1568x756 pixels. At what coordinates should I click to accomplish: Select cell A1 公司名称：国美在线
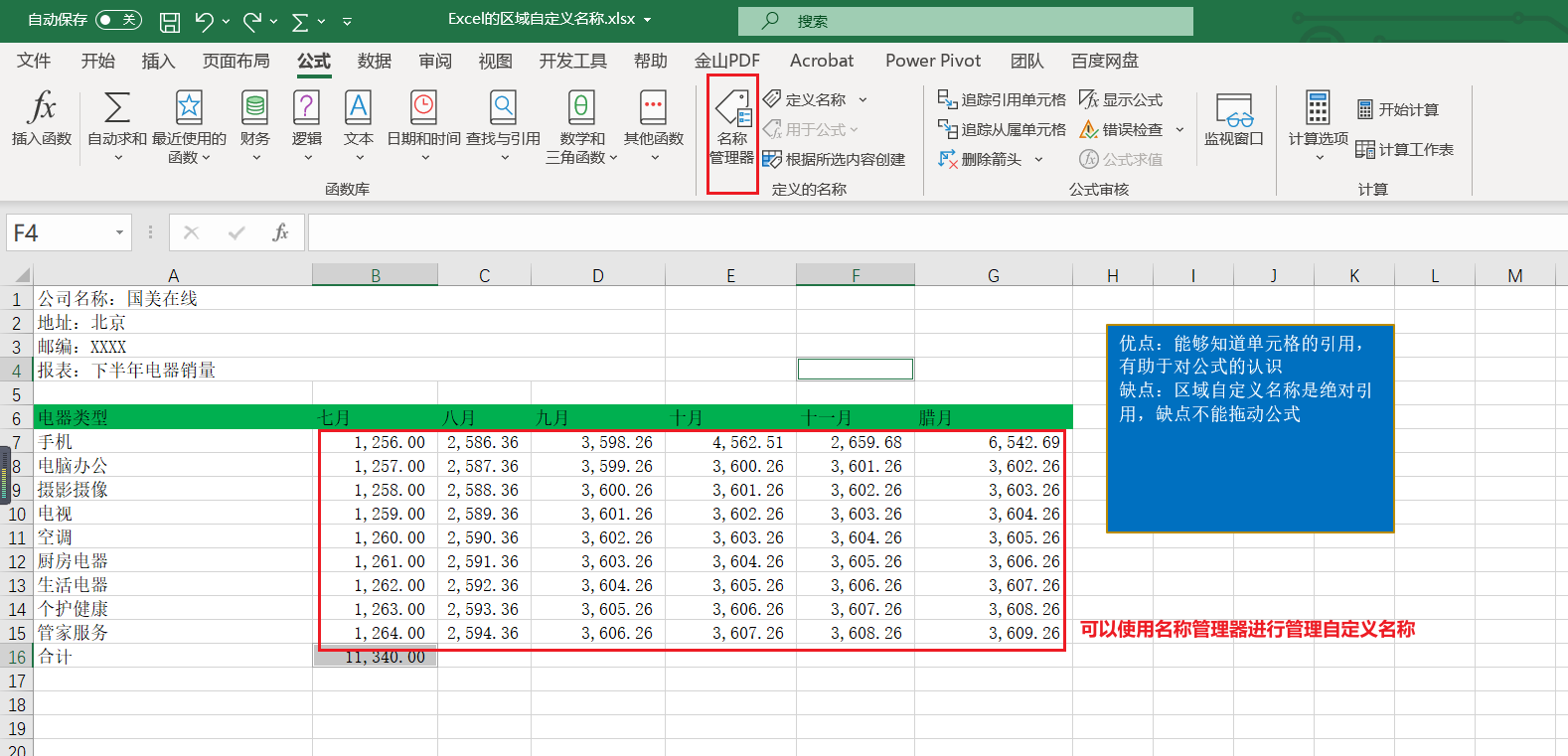point(173,298)
